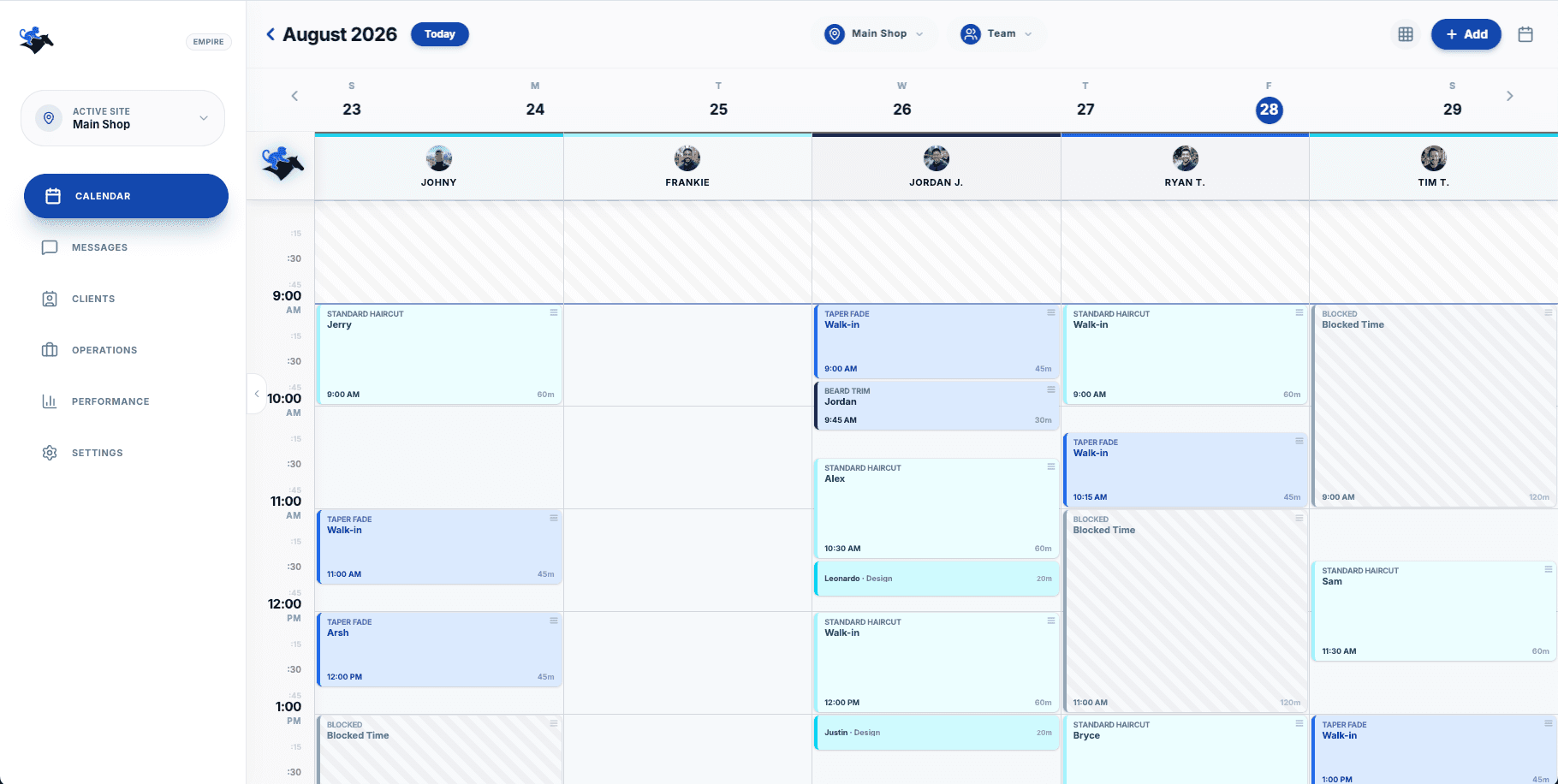Open Ryan's 9:00 AM Walk-in menu handle
Viewport: 1558px width, 784px height.
1299,313
